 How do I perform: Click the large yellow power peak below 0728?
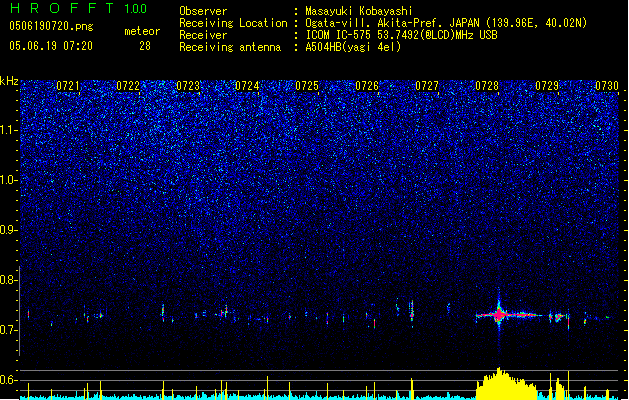(506, 384)
